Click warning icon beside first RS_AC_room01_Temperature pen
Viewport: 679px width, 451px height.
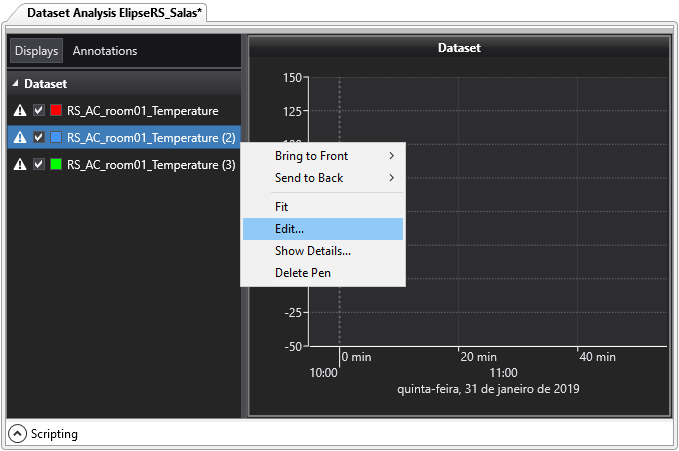[x=20, y=111]
